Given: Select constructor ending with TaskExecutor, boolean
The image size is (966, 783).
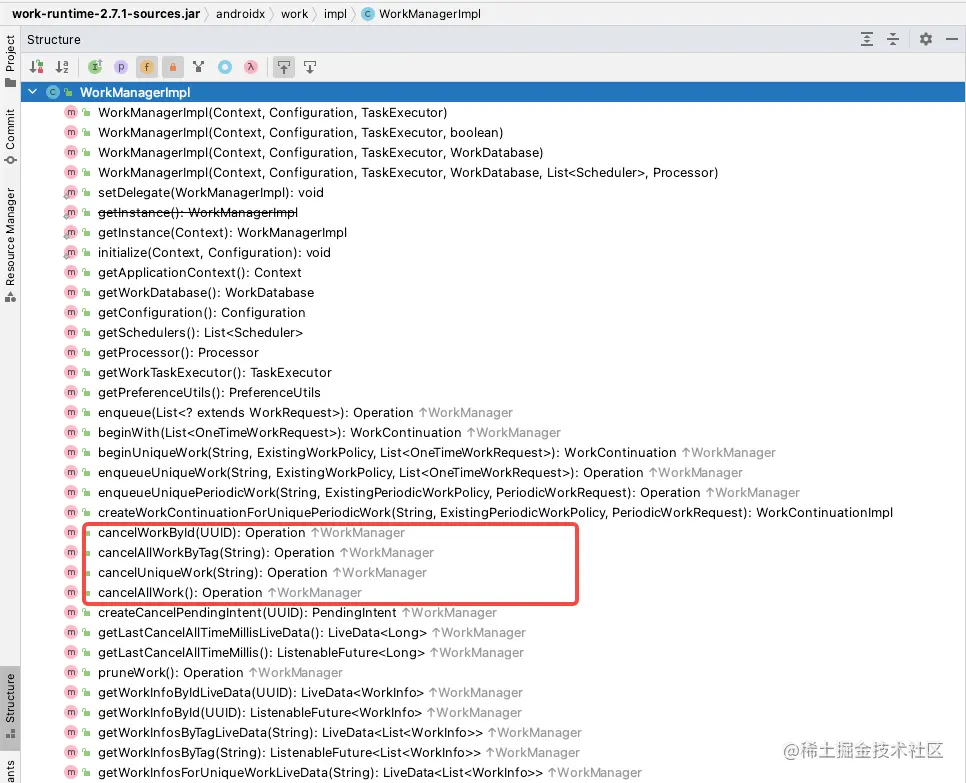Looking at the screenshot, I should [x=300, y=132].
